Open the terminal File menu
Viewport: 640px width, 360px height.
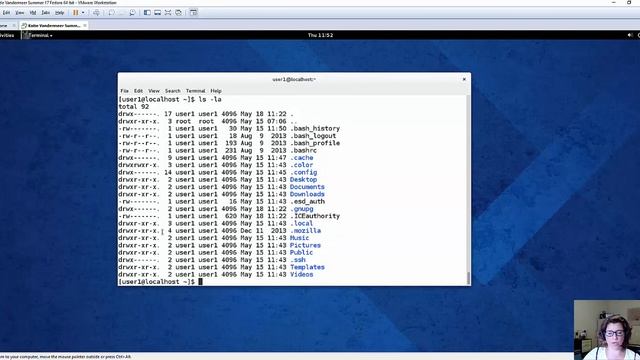[x=124, y=91]
